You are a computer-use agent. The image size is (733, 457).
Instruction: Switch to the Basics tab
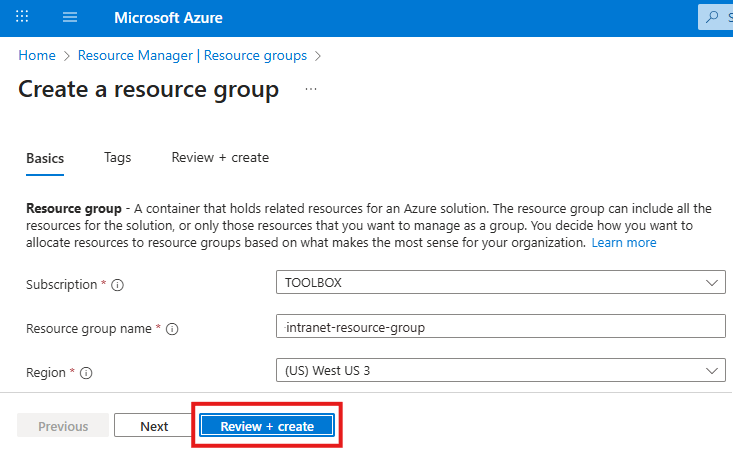tap(45, 158)
